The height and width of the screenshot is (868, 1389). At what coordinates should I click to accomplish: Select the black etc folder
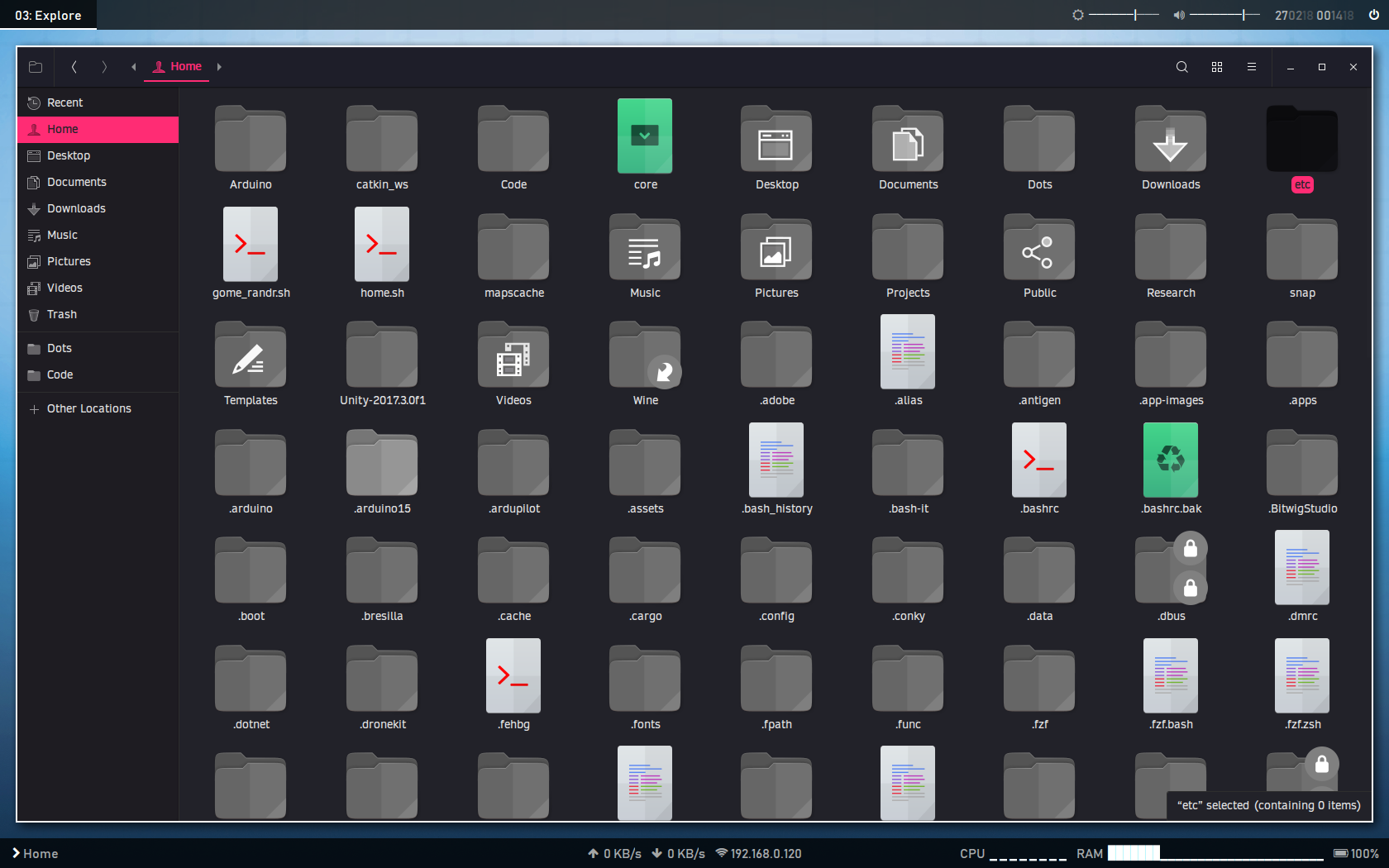click(x=1302, y=139)
